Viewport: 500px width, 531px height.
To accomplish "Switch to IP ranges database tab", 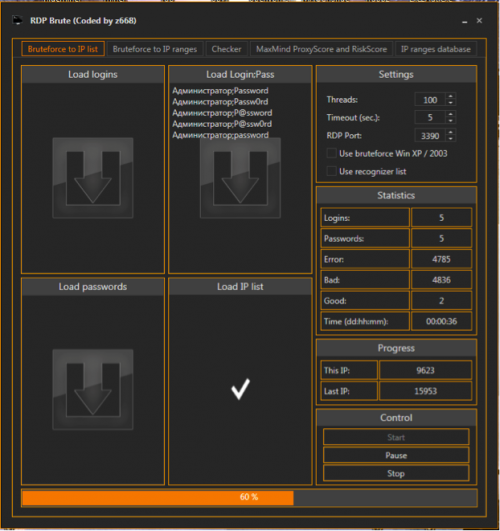I will click(436, 49).
